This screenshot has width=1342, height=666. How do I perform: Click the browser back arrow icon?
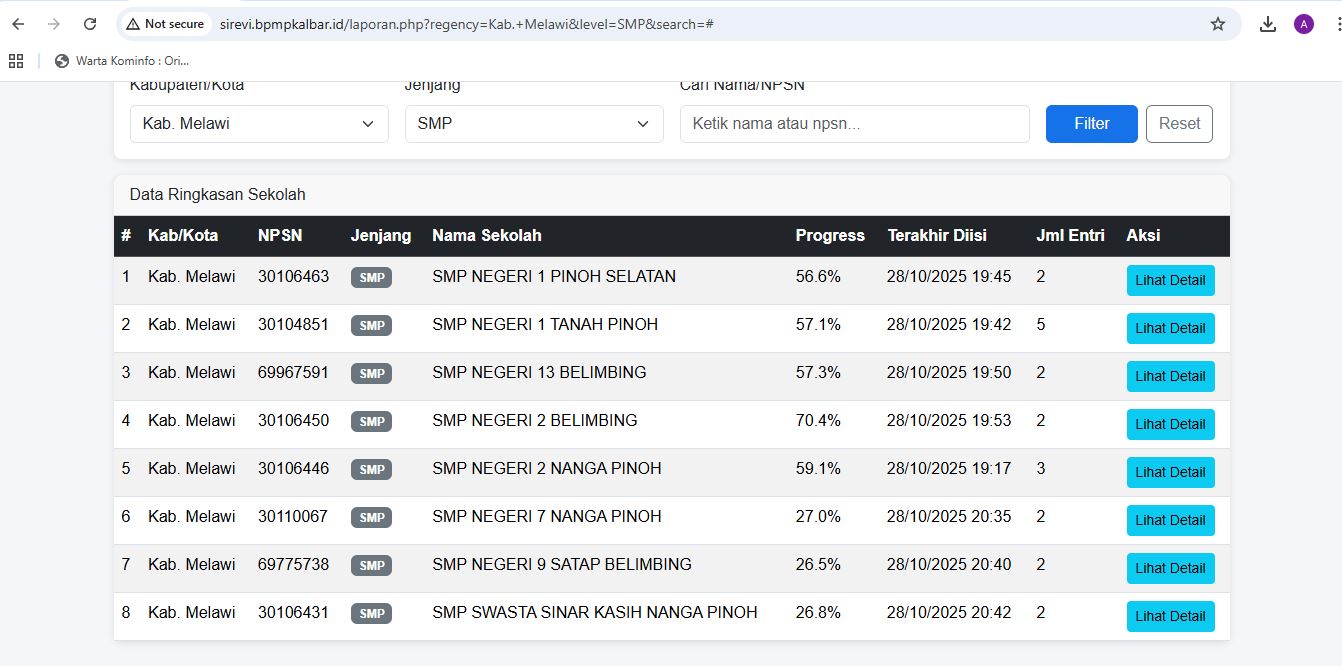18,24
